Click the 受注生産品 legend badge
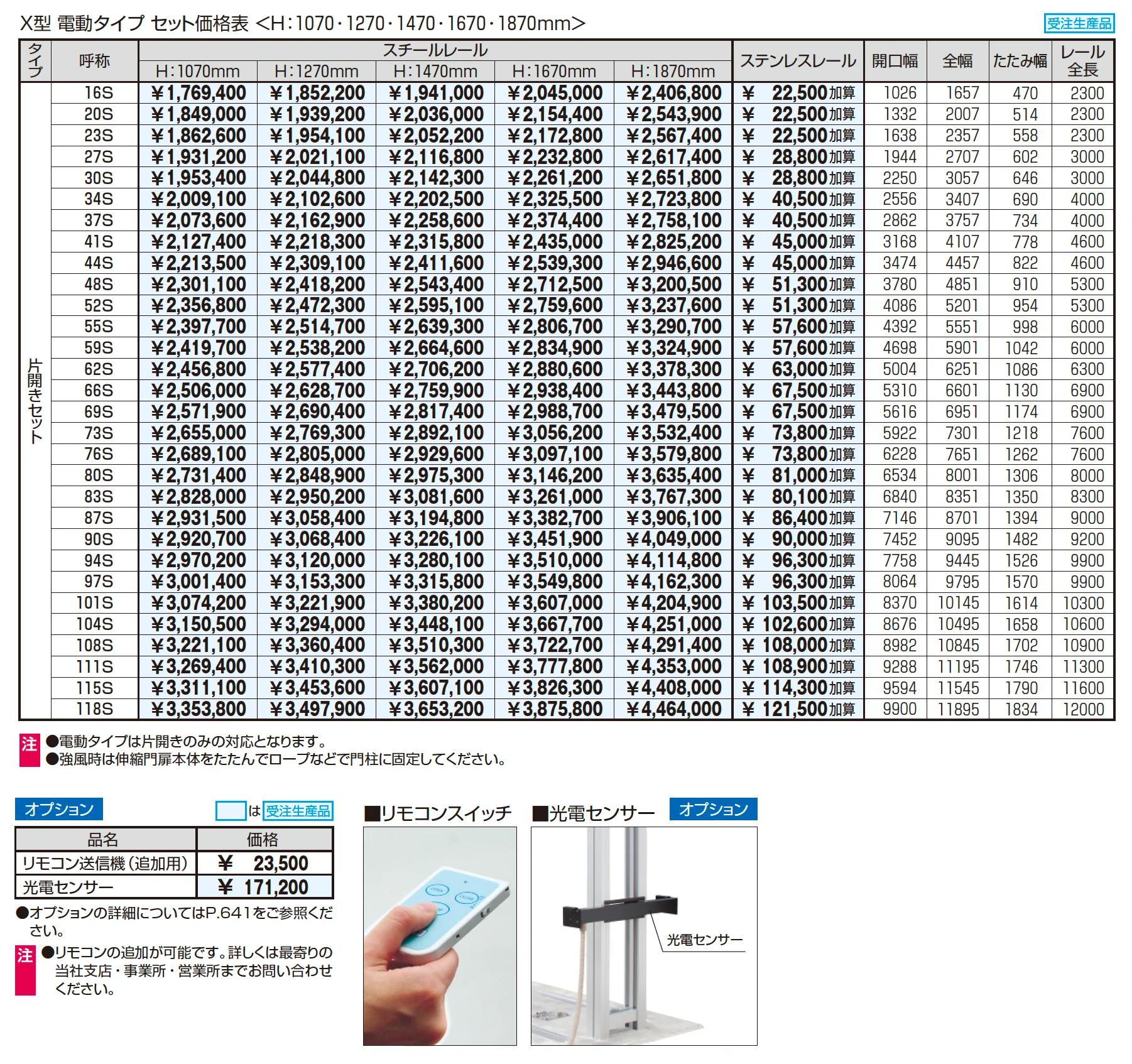This screenshot has height=1064, width=1132. pos(298,811)
